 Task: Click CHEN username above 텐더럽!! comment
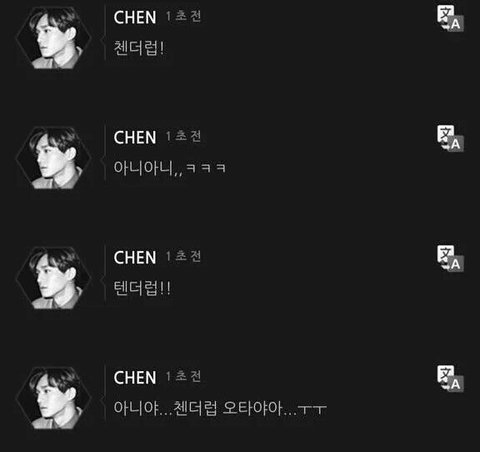point(135,257)
